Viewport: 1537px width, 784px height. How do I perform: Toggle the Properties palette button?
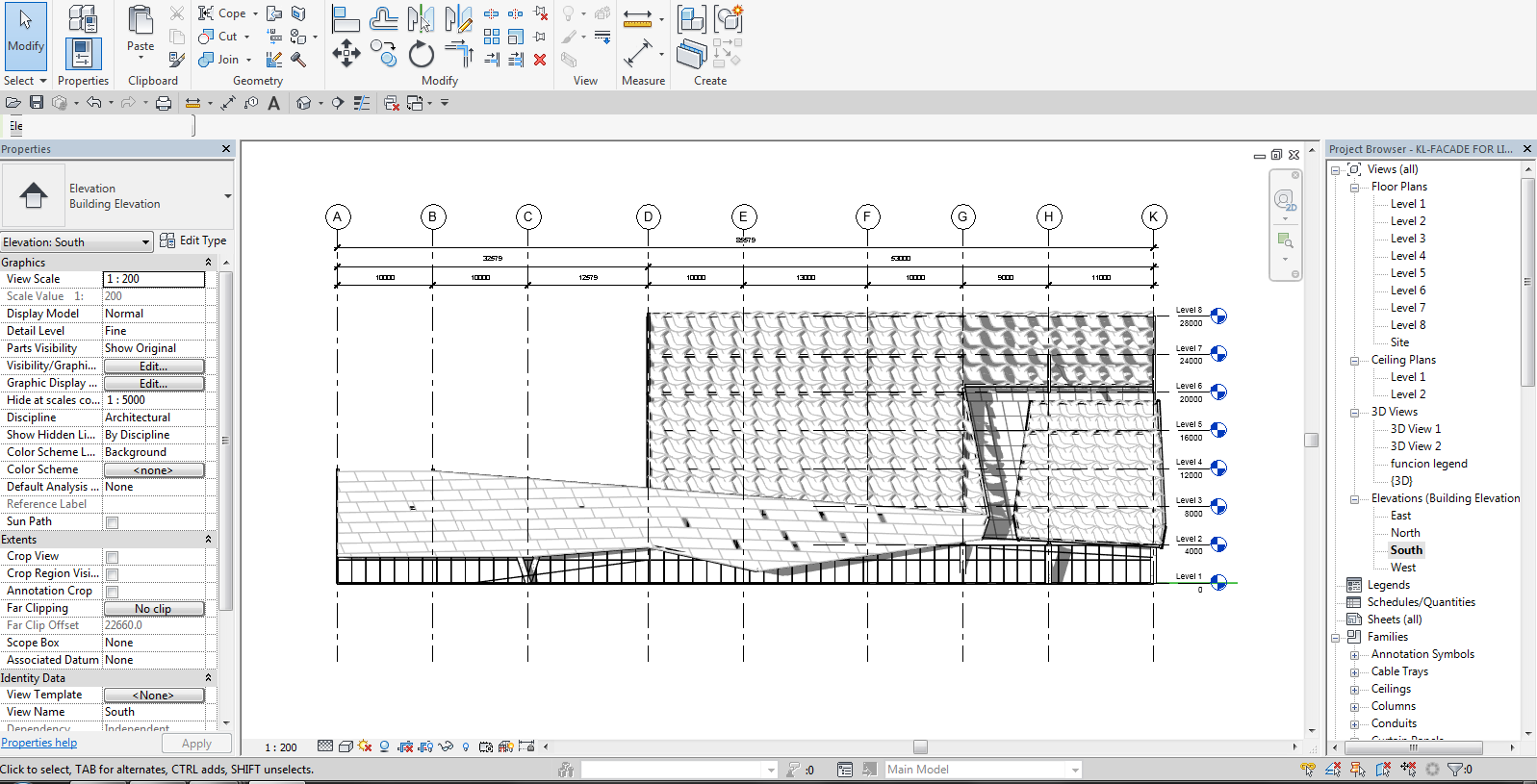click(x=83, y=54)
